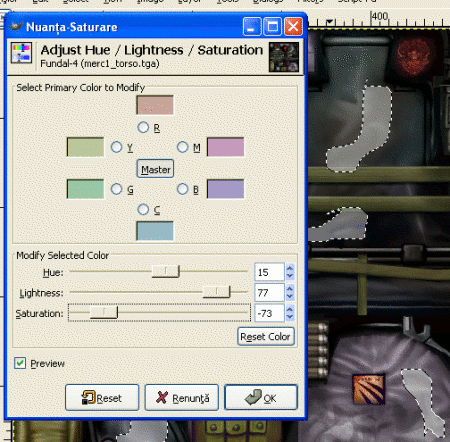
Task: Click the image preview thumbnail in dialog header
Action: [x=284, y=57]
